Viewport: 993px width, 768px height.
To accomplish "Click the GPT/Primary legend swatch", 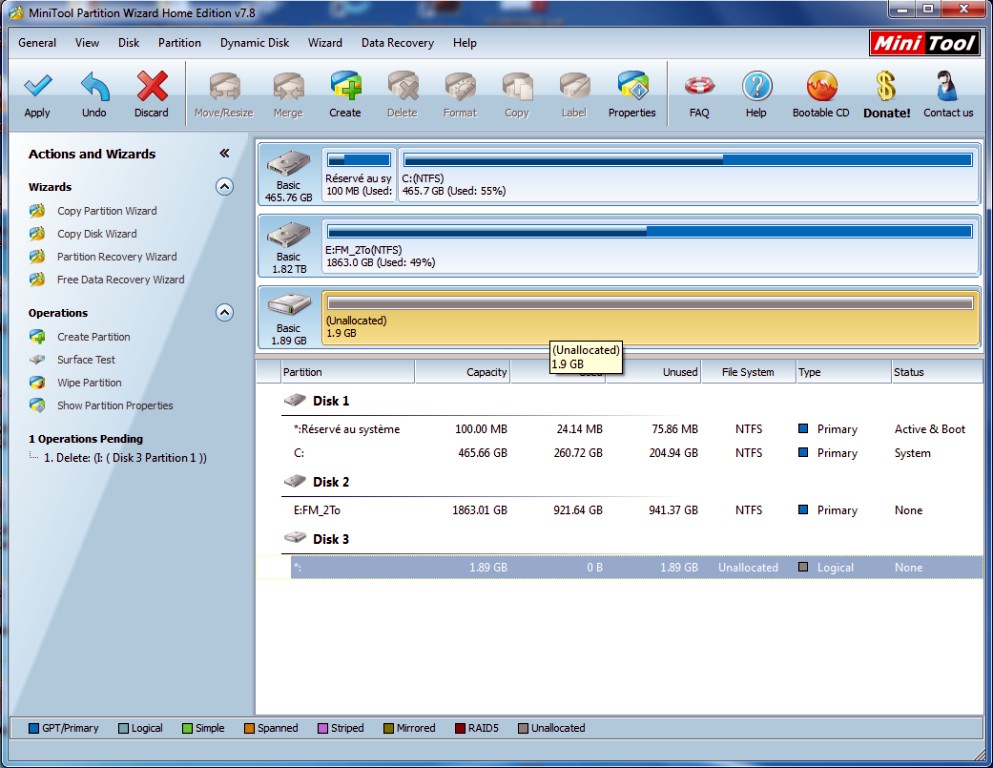I will tap(34, 728).
